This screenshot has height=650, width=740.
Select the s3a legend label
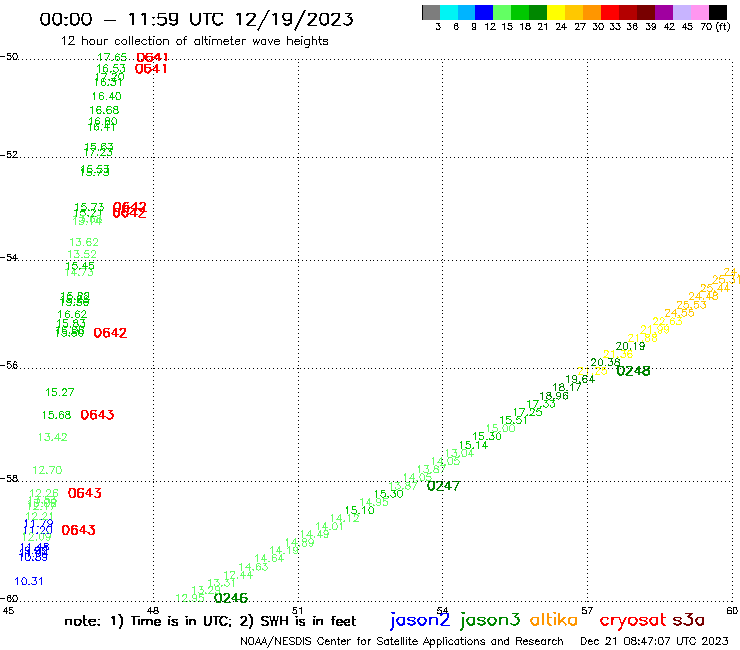(x=689, y=620)
